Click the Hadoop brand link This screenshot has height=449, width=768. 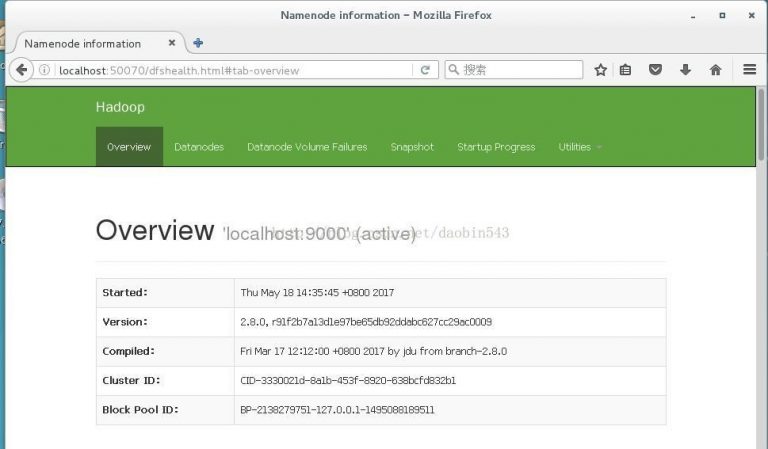pyautogui.click(x=120, y=106)
